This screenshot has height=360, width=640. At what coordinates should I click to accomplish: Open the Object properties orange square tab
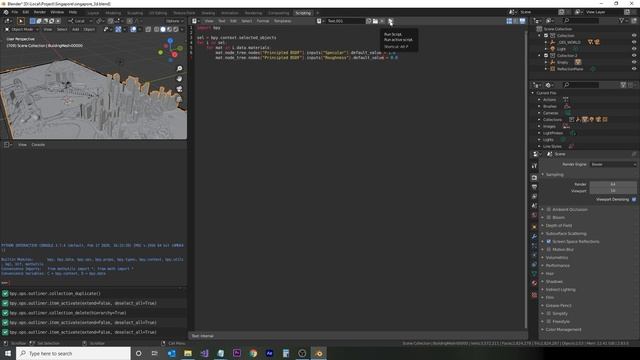534,227
